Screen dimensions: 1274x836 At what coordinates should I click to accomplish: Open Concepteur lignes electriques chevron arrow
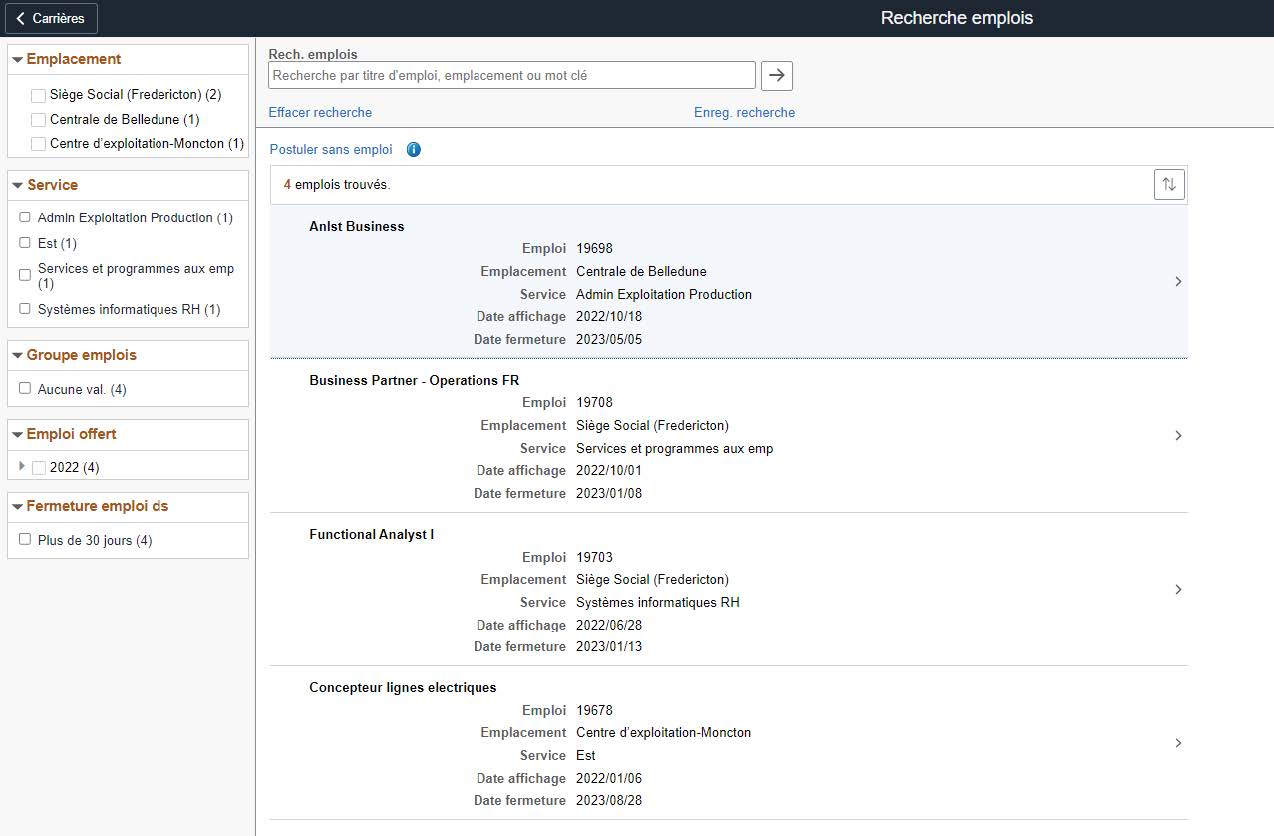click(1178, 744)
